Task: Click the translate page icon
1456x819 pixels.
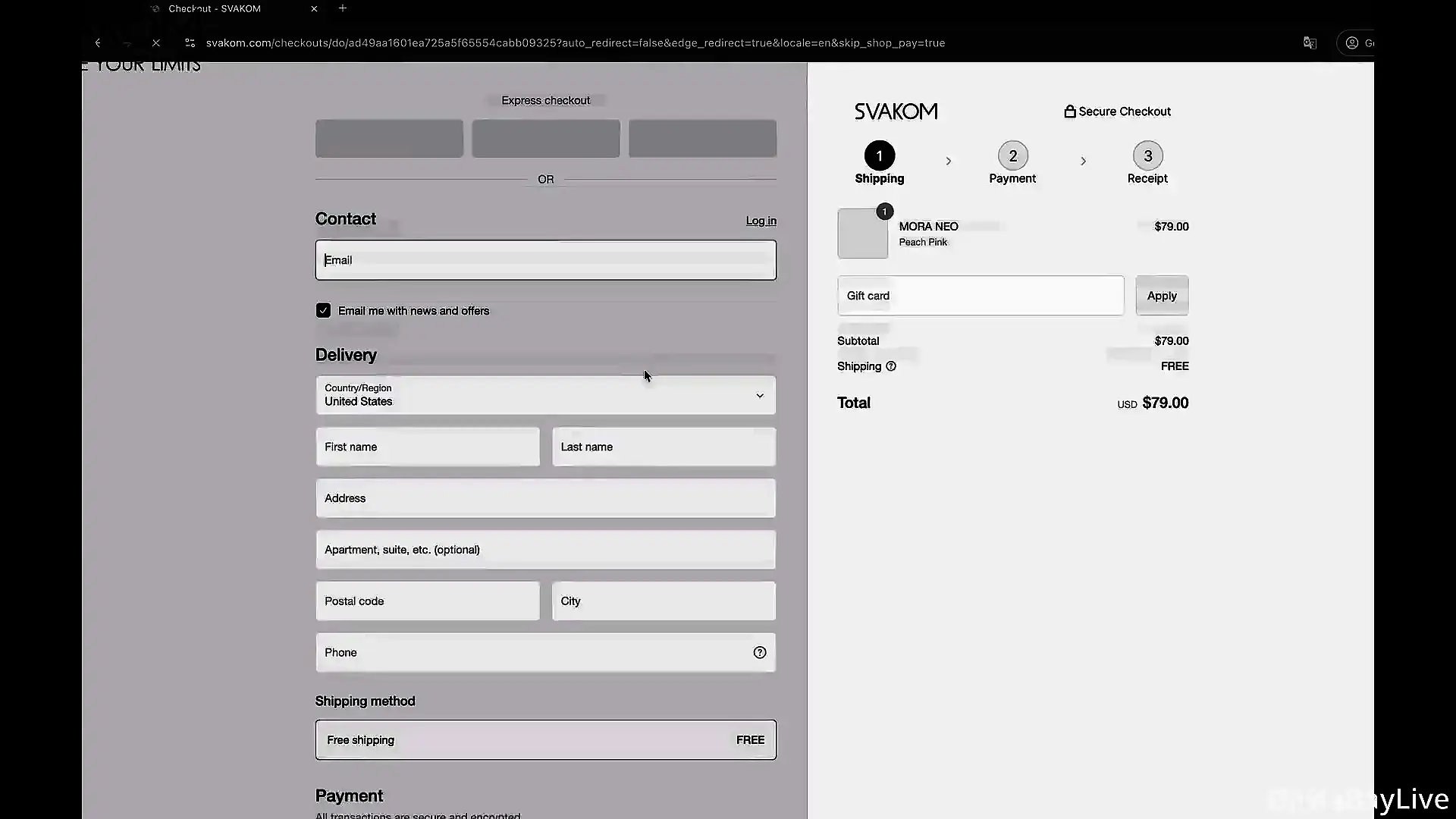Action: click(x=1310, y=43)
